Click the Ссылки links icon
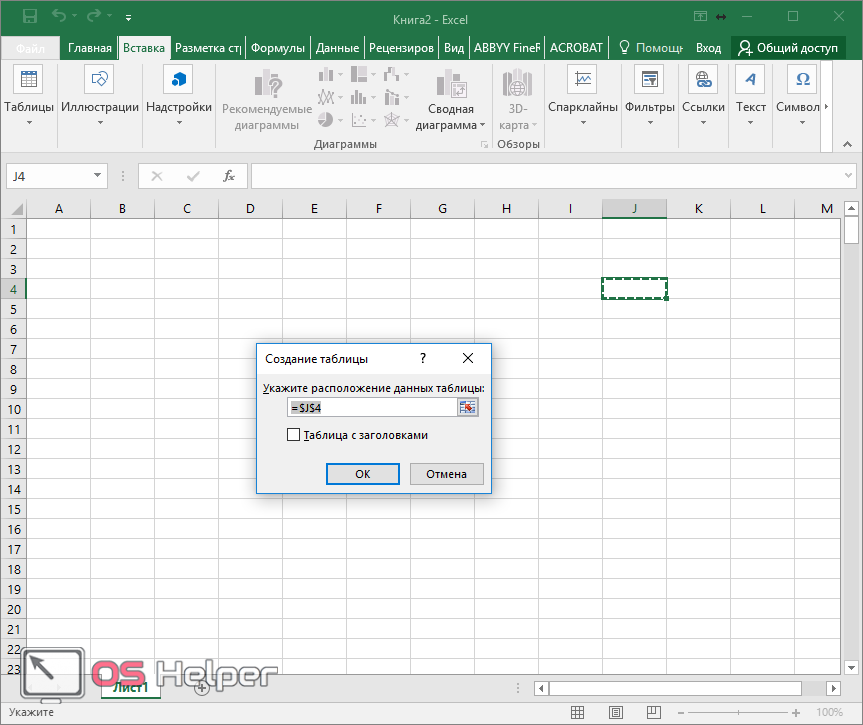Viewport: 863px width, 725px height. click(703, 80)
